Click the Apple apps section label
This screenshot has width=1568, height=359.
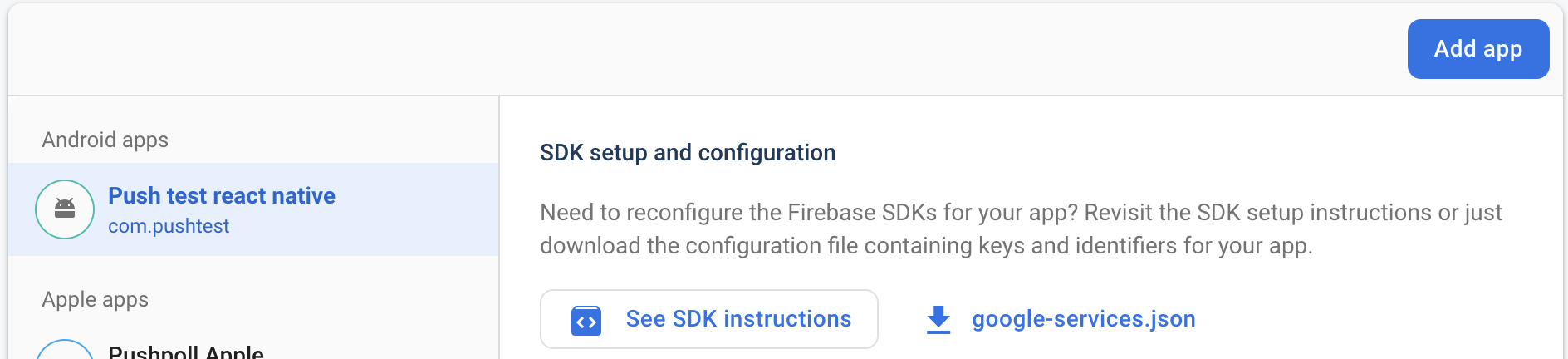point(96,299)
